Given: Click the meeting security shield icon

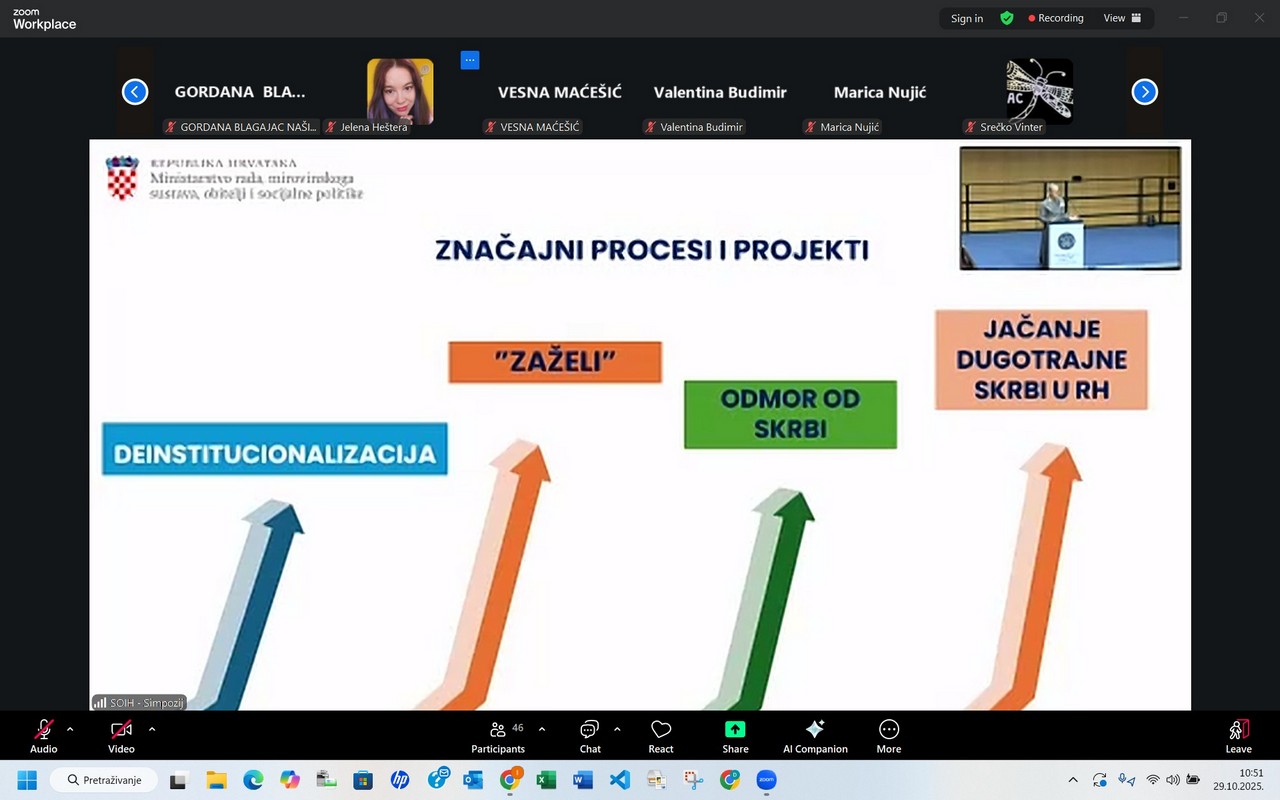Looking at the screenshot, I should pyautogui.click(x=1006, y=18).
